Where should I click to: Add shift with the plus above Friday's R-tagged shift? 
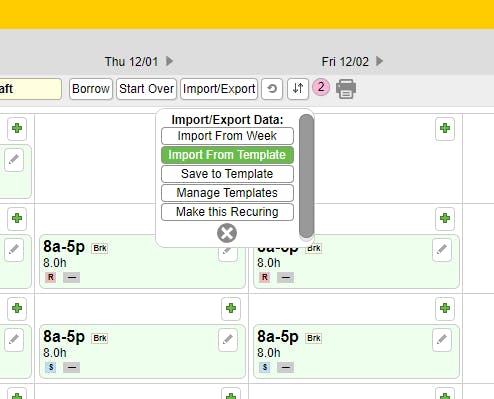tap(445, 218)
